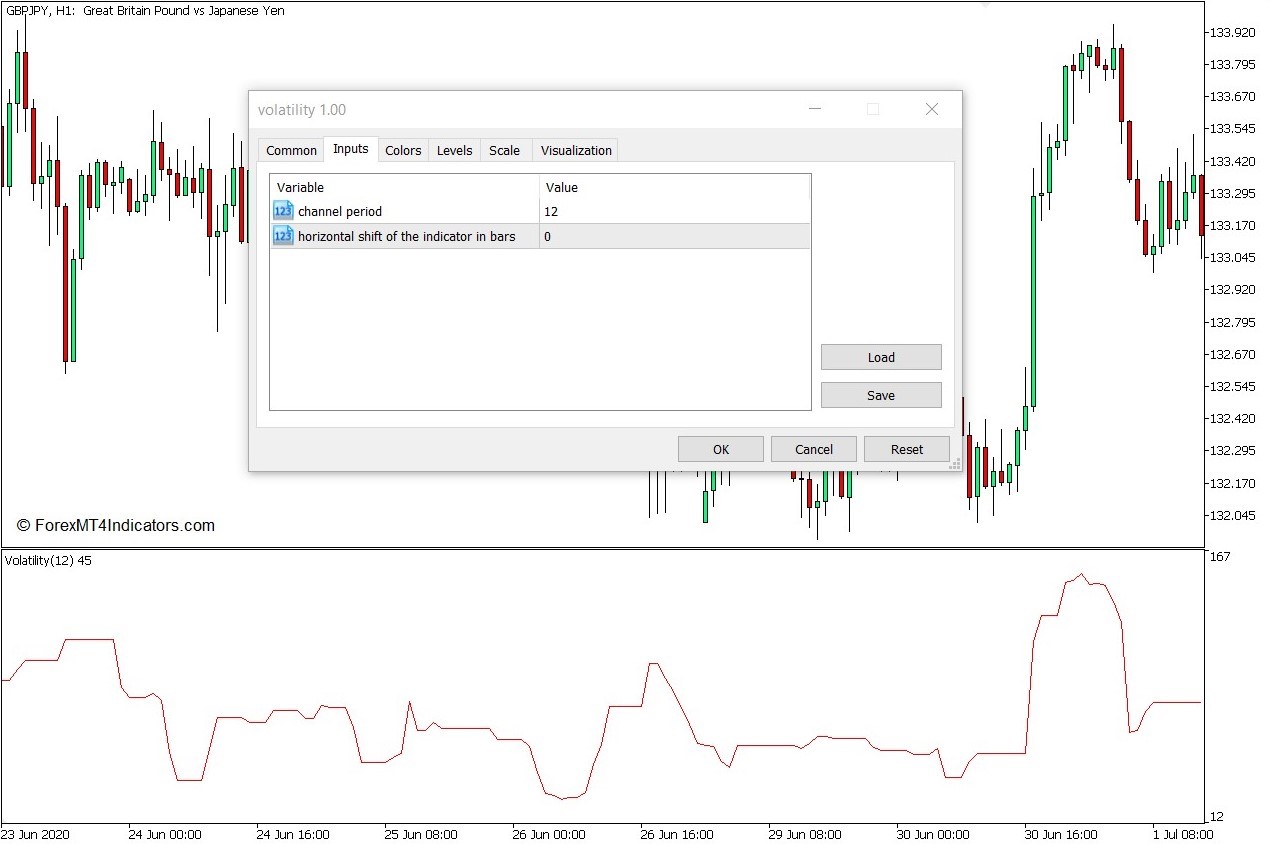Screen dimensions: 1270x844
Task: Switch to the Visualization tab
Action: click(x=576, y=150)
